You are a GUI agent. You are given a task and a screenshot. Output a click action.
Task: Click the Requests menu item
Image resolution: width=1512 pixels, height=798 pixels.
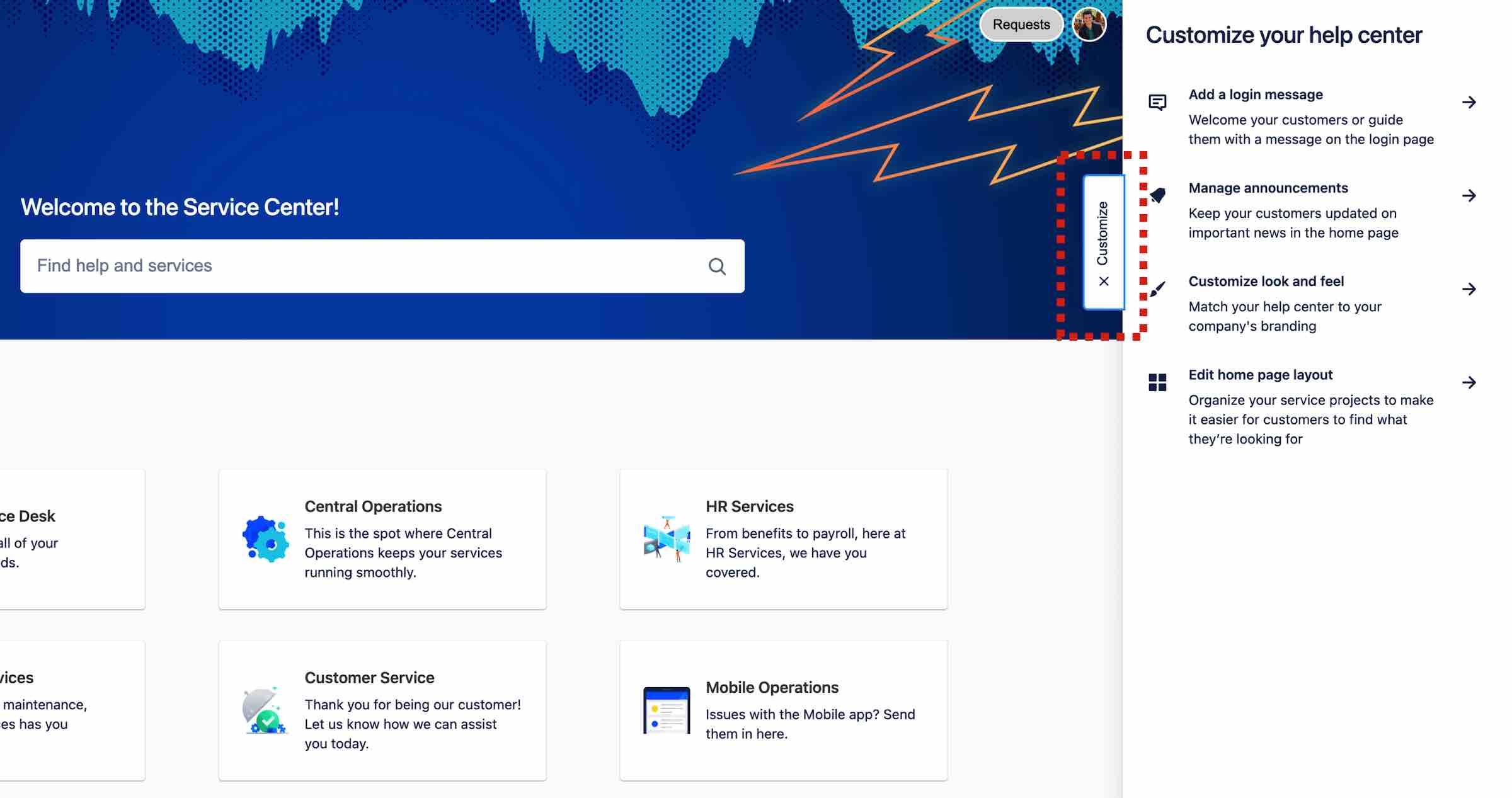click(x=1020, y=24)
